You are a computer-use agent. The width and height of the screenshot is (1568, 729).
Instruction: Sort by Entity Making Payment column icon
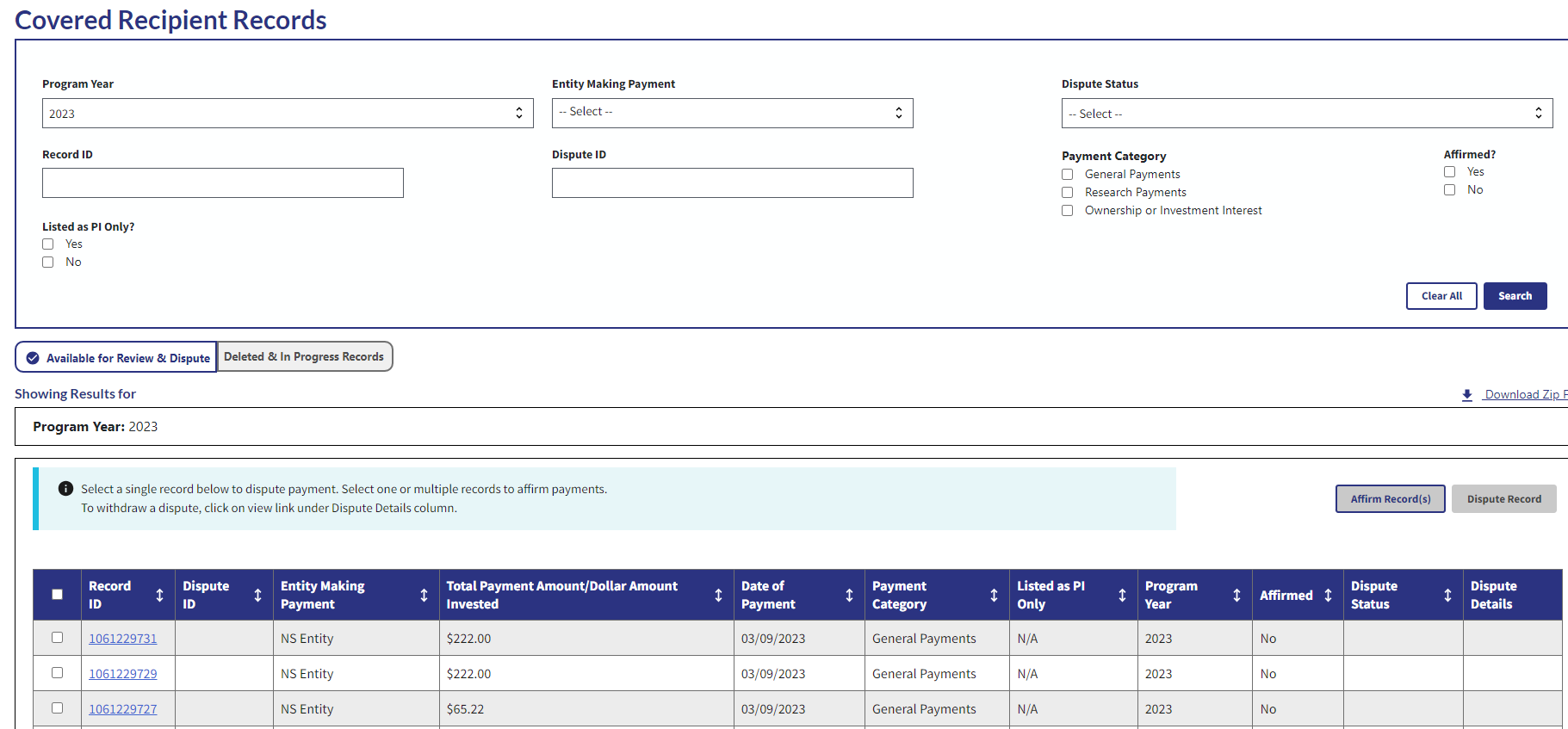[x=424, y=595]
